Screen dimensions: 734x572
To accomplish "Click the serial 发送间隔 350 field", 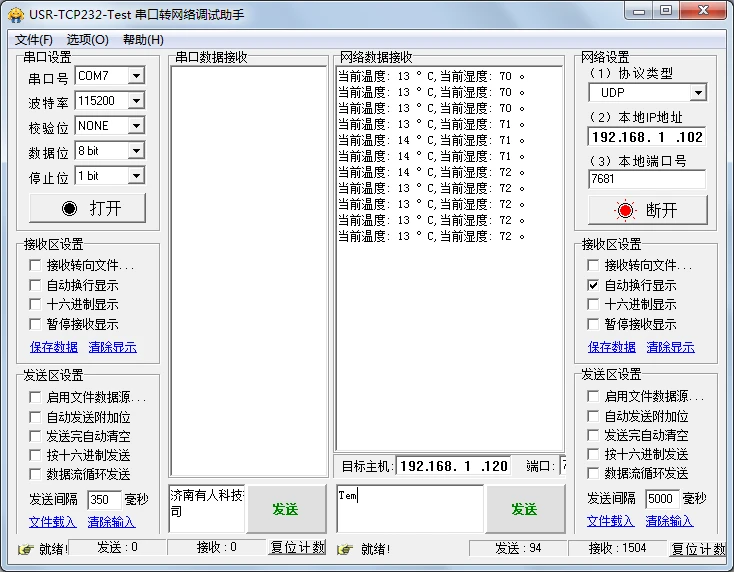I will [104, 499].
